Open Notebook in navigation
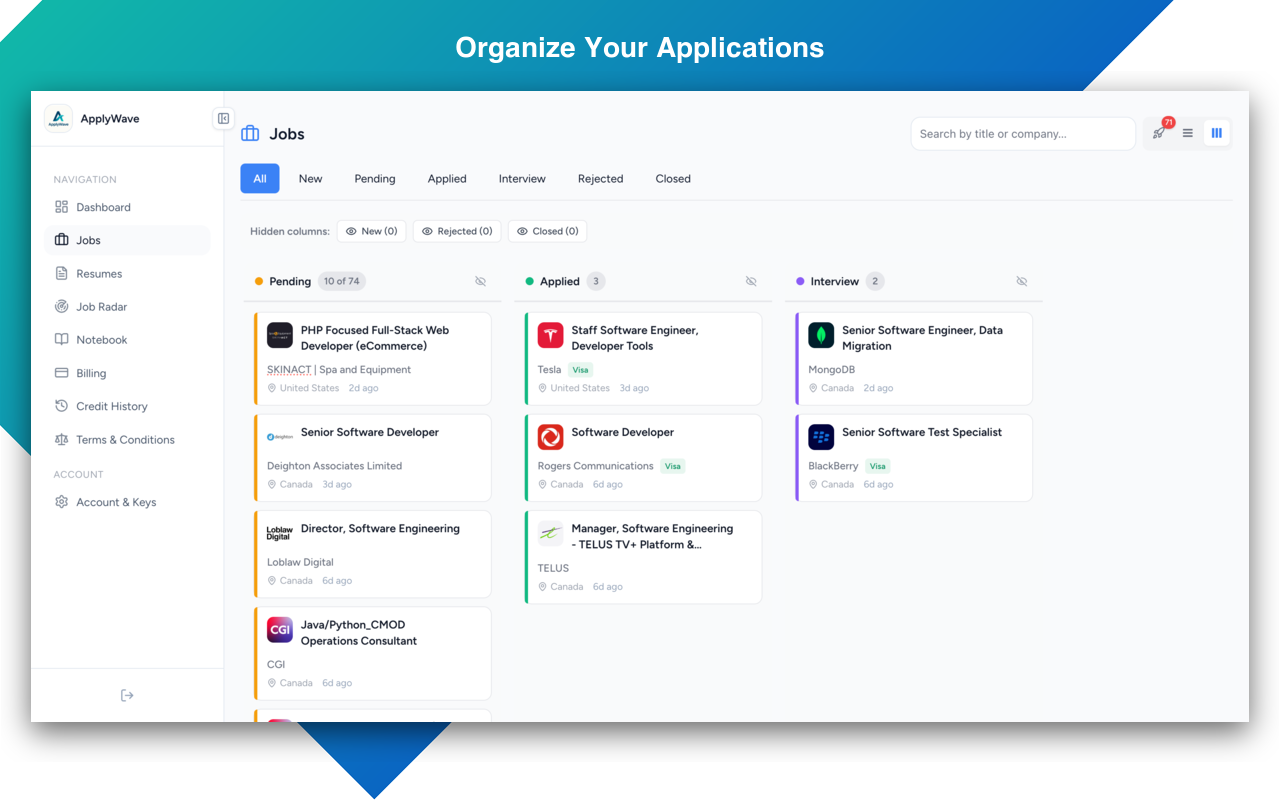 127,340
